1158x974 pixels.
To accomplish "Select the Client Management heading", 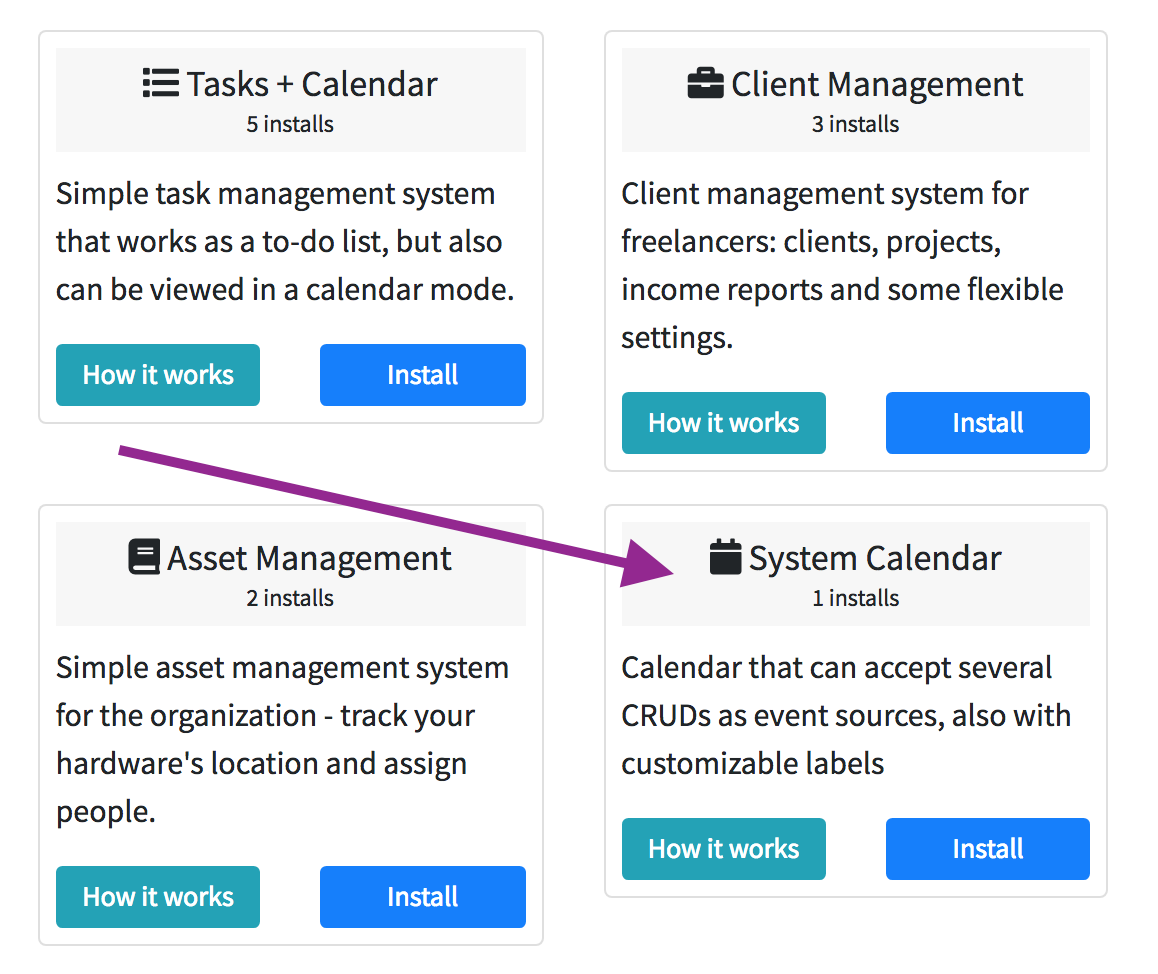I will pos(876,84).
